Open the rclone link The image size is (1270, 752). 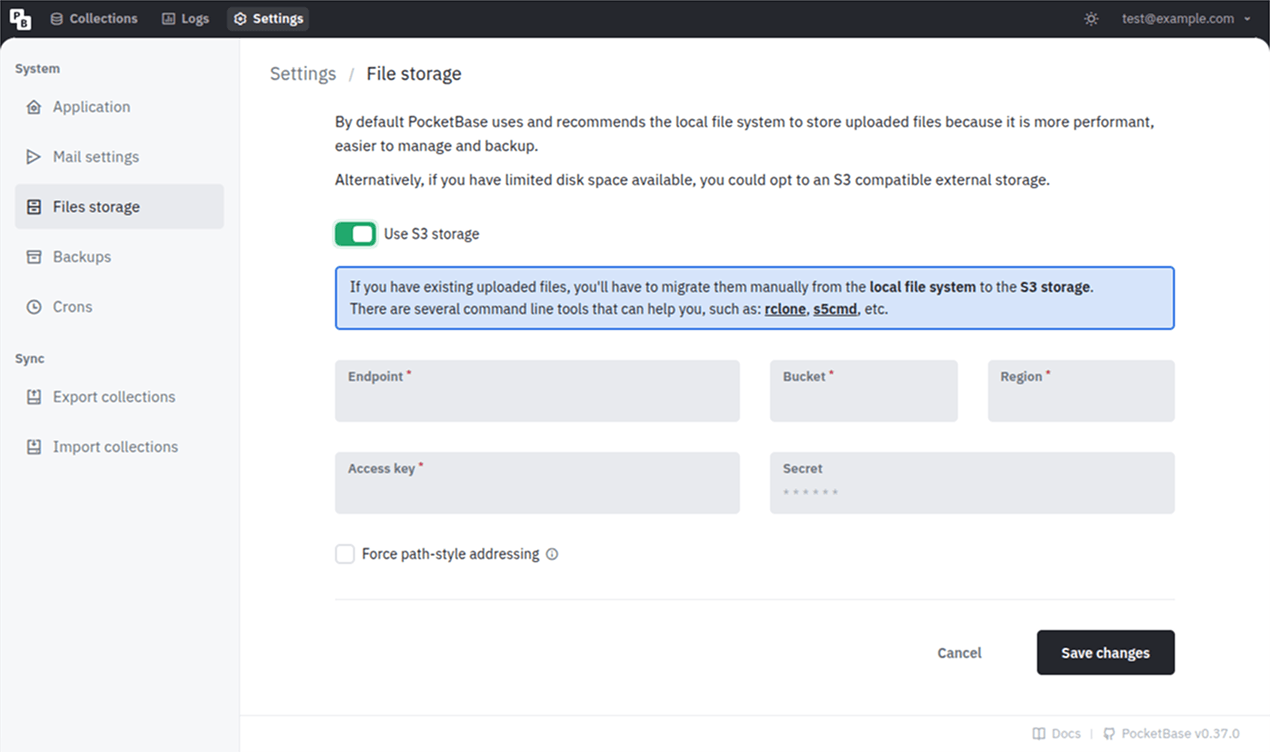point(785,309)
